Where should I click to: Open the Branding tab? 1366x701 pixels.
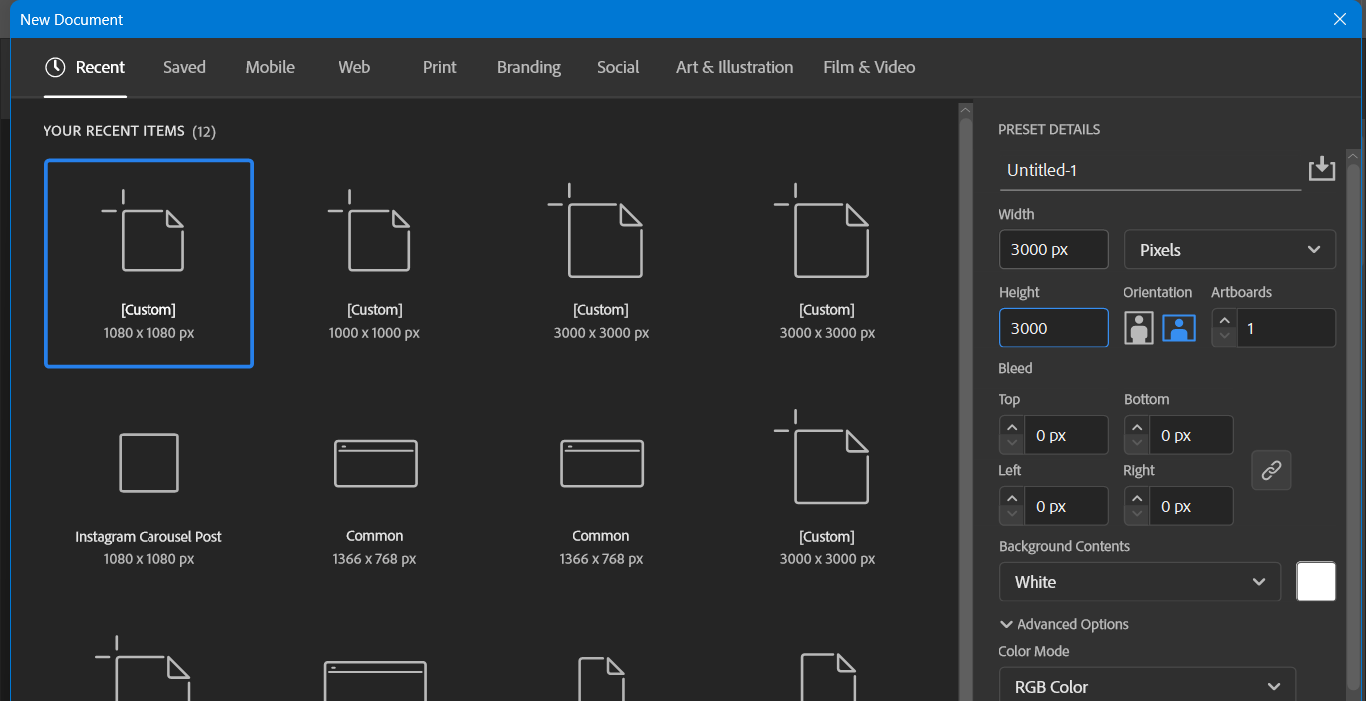pos(528,67)
